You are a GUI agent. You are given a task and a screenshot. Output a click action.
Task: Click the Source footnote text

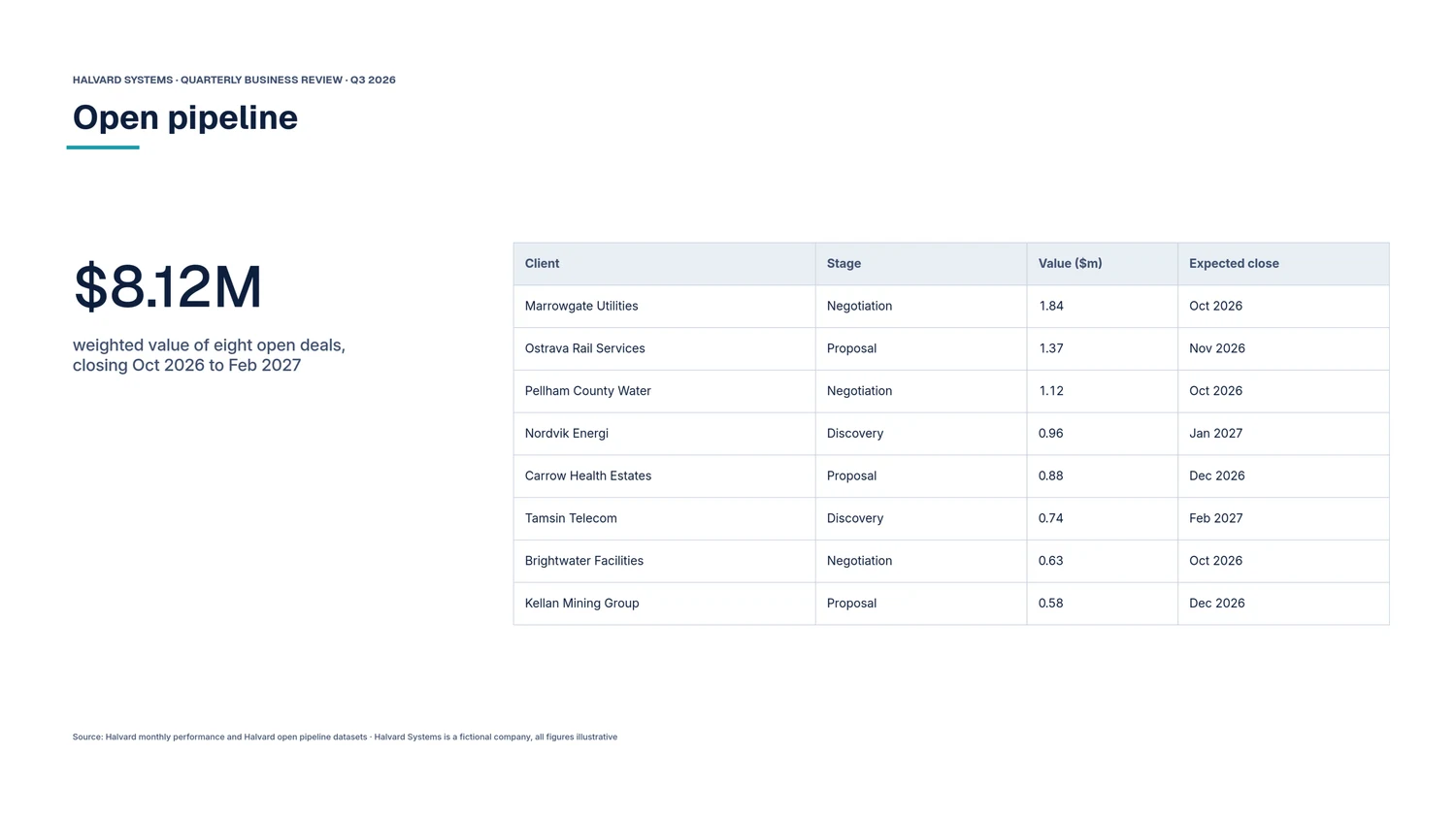click(345, 737)
